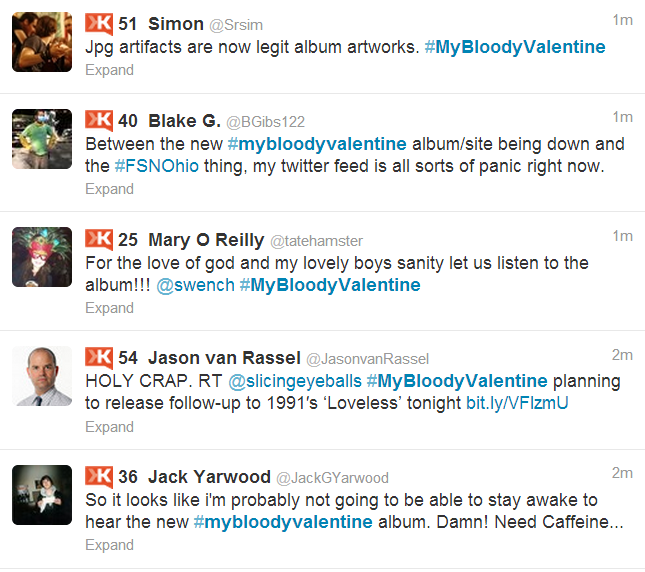
Task: Expand Jason van Rassel's tweet
Action: (109, 426)
